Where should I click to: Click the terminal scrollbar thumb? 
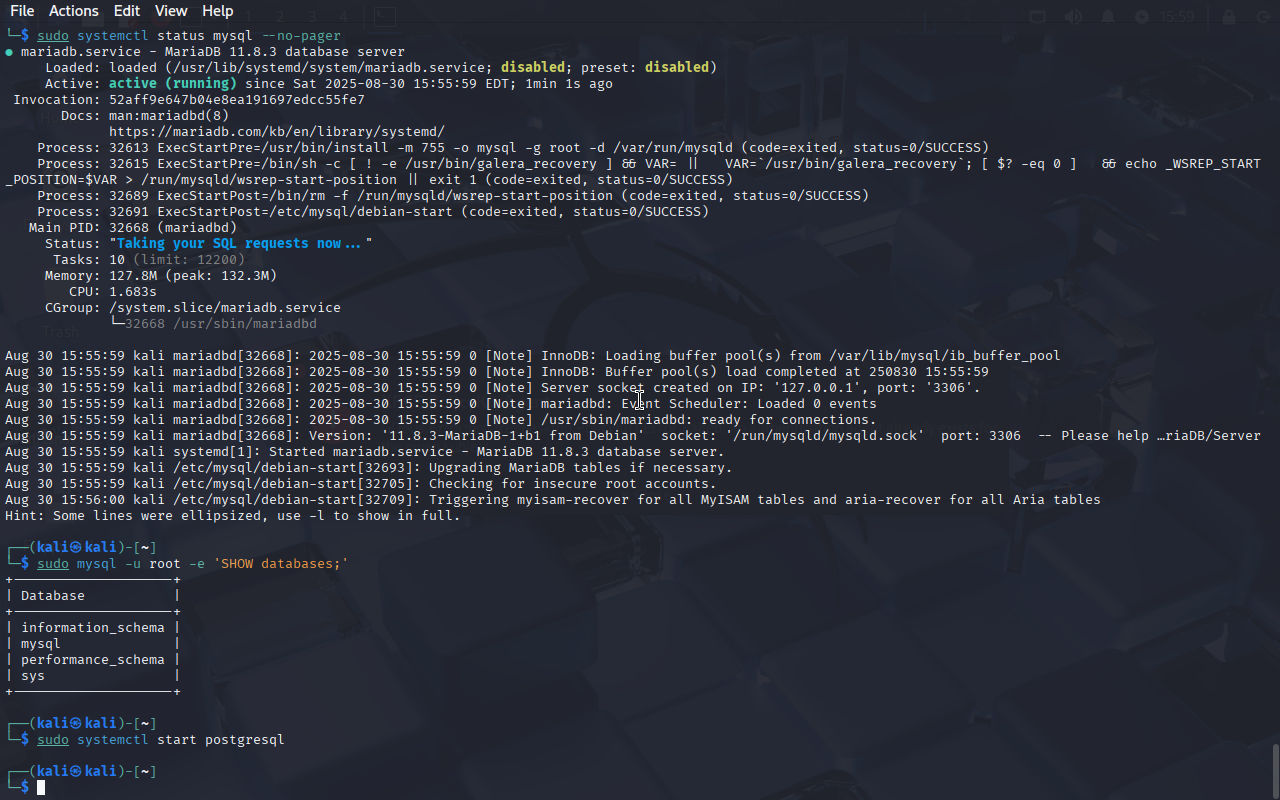pos(1275,770)
